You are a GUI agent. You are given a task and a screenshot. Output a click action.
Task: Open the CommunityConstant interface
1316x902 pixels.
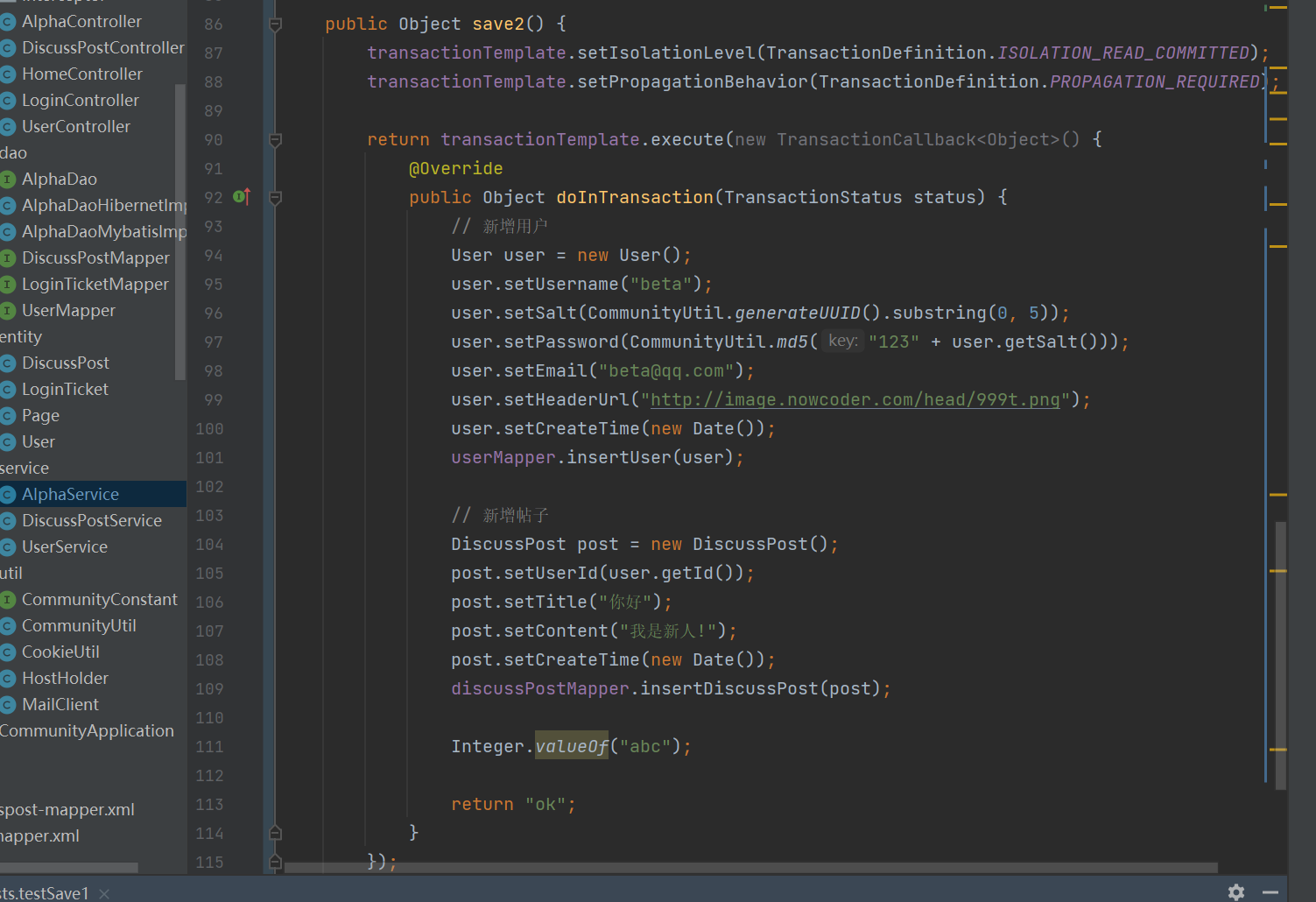(99, 599)
